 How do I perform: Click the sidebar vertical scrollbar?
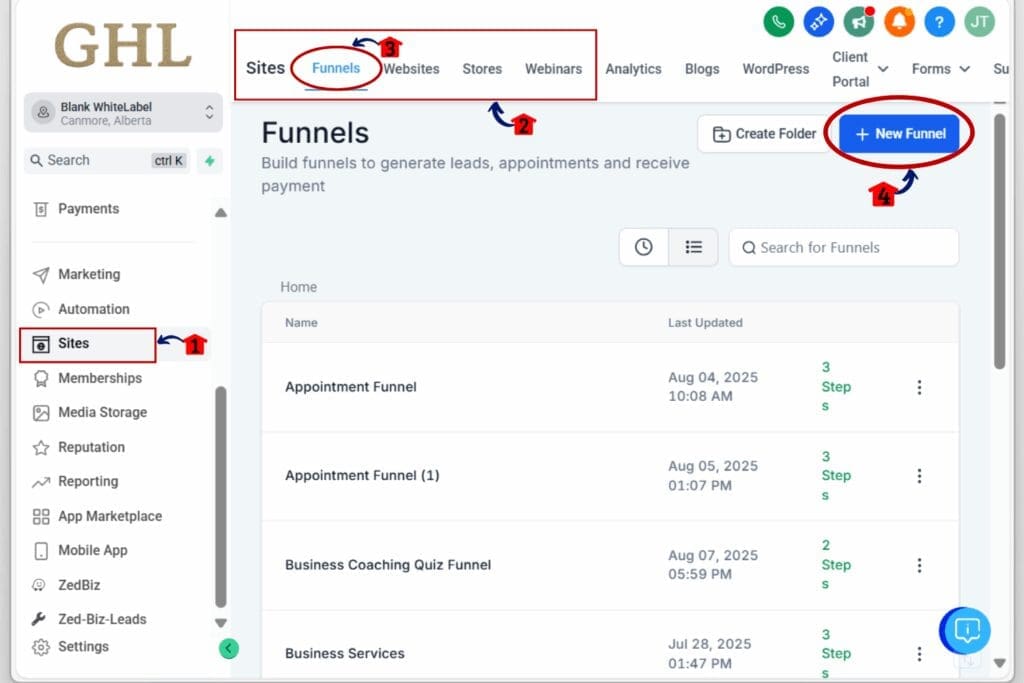(221, 498)
